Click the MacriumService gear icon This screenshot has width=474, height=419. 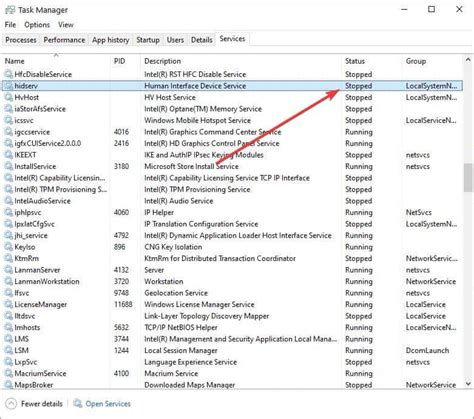[x=8, y=373]
